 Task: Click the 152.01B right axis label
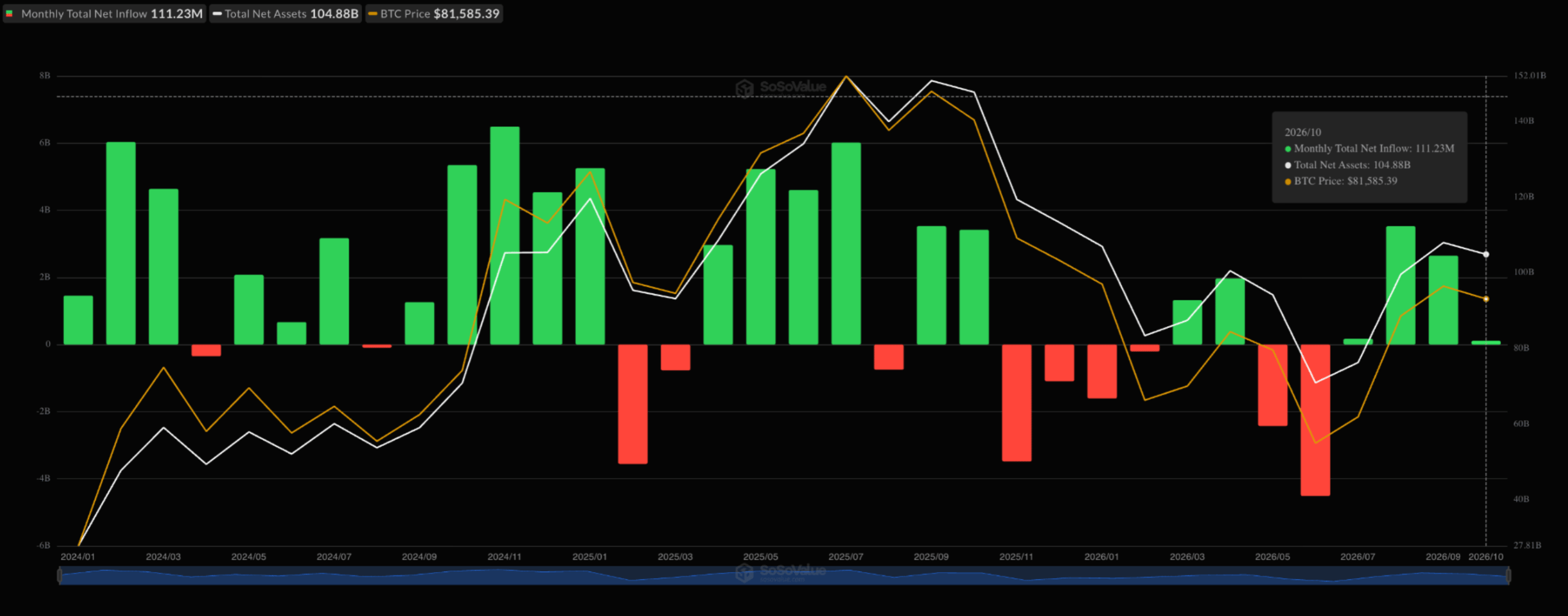[x=1530, y=76]
